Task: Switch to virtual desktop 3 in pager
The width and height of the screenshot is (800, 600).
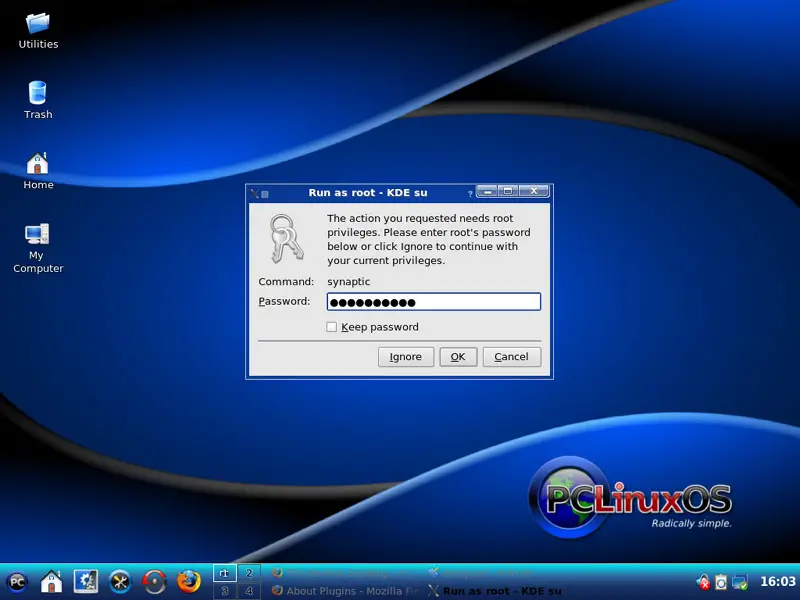Action: (x=224, y=591)
